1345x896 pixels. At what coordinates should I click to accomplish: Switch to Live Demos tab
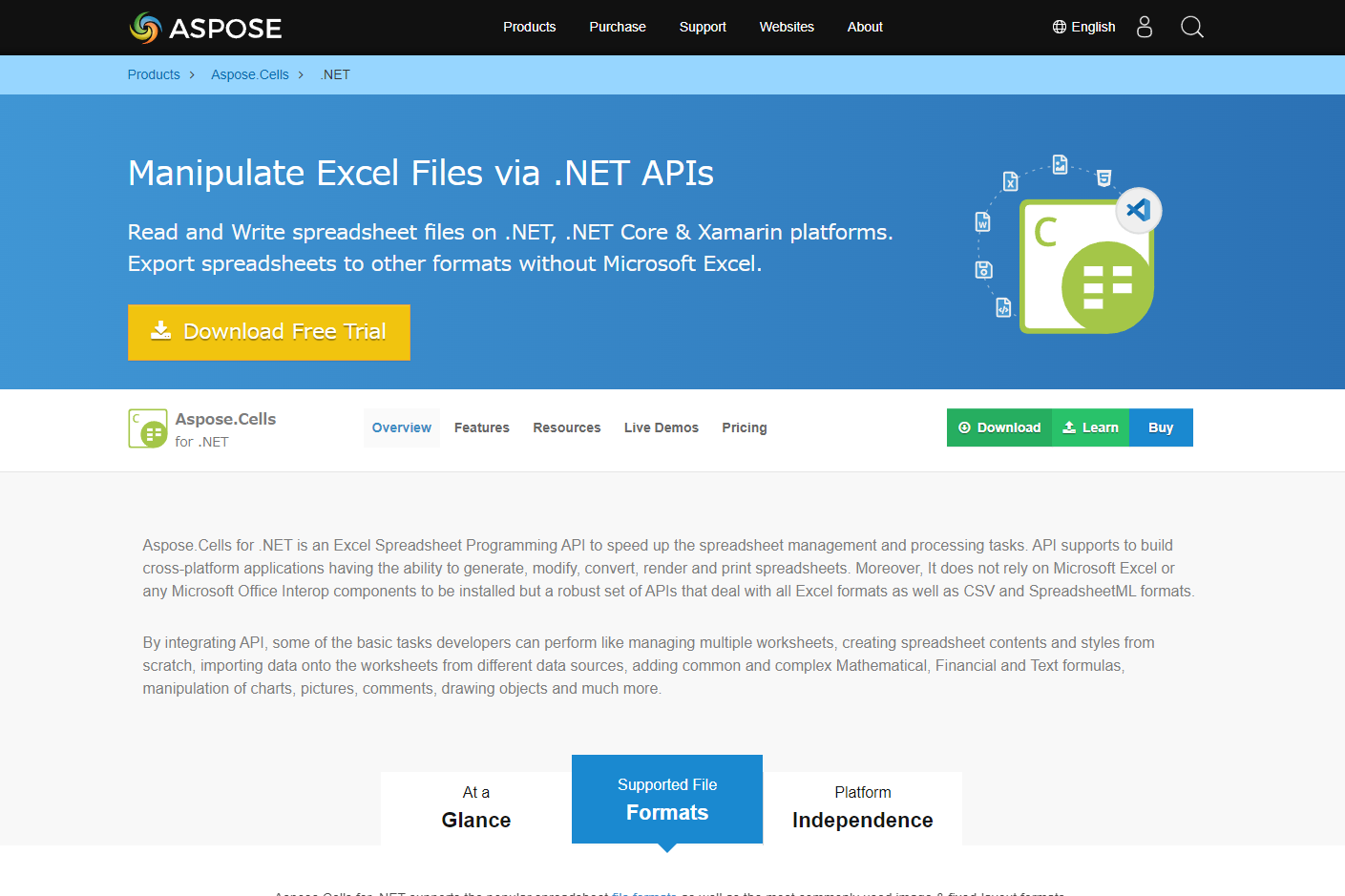pos(662,427)
